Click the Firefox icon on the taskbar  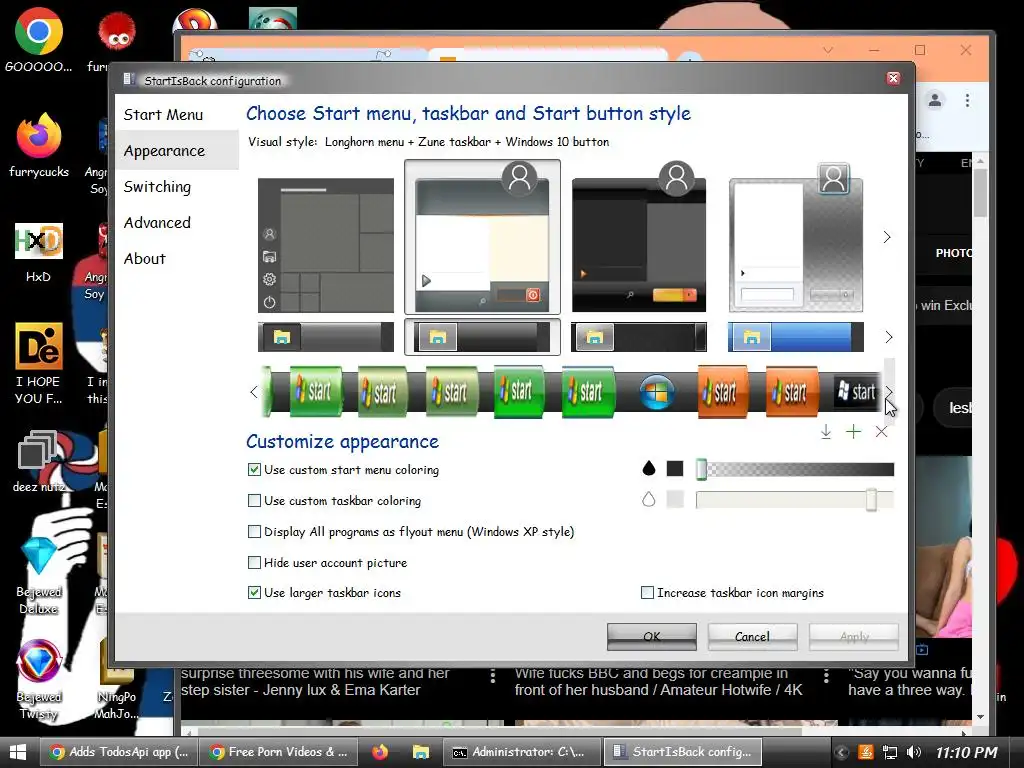point(380,752)
